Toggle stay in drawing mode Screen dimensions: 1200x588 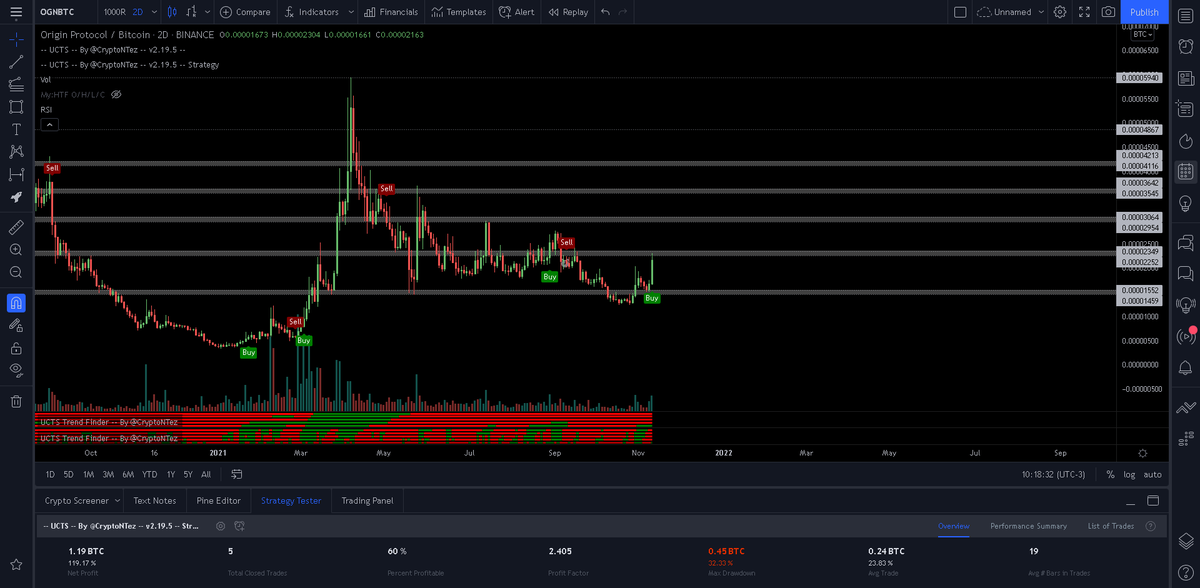point(16,325)
